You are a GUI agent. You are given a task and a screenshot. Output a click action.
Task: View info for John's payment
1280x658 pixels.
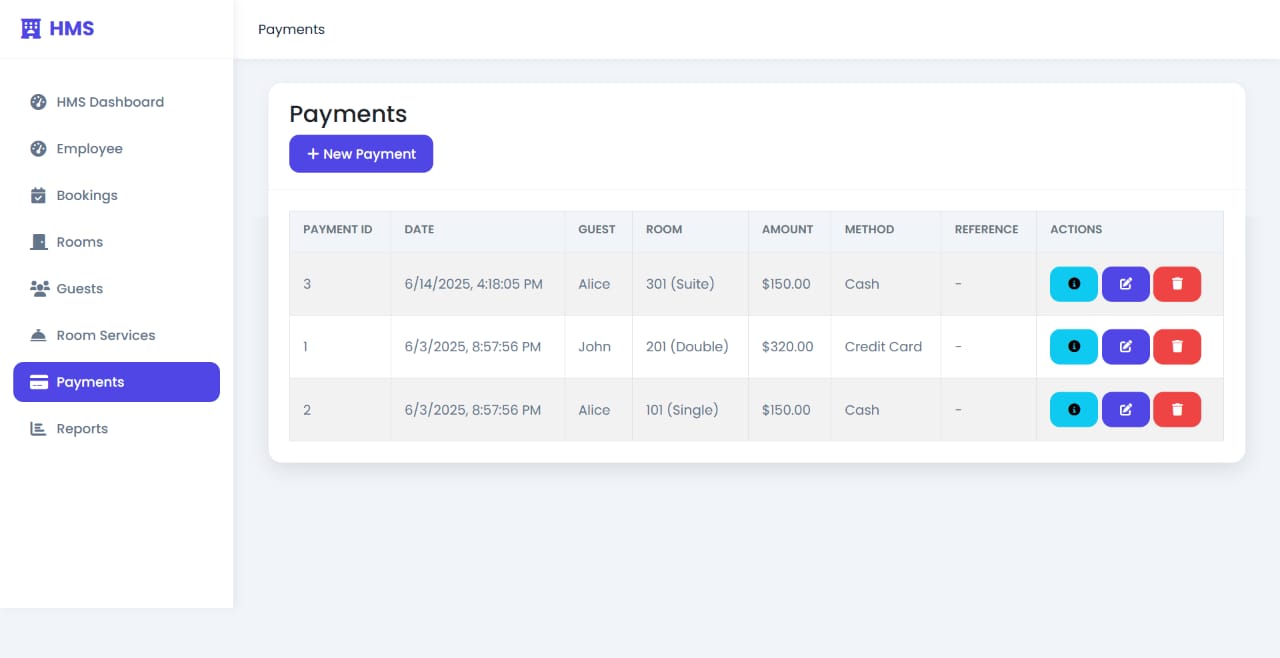[1074, 347]
